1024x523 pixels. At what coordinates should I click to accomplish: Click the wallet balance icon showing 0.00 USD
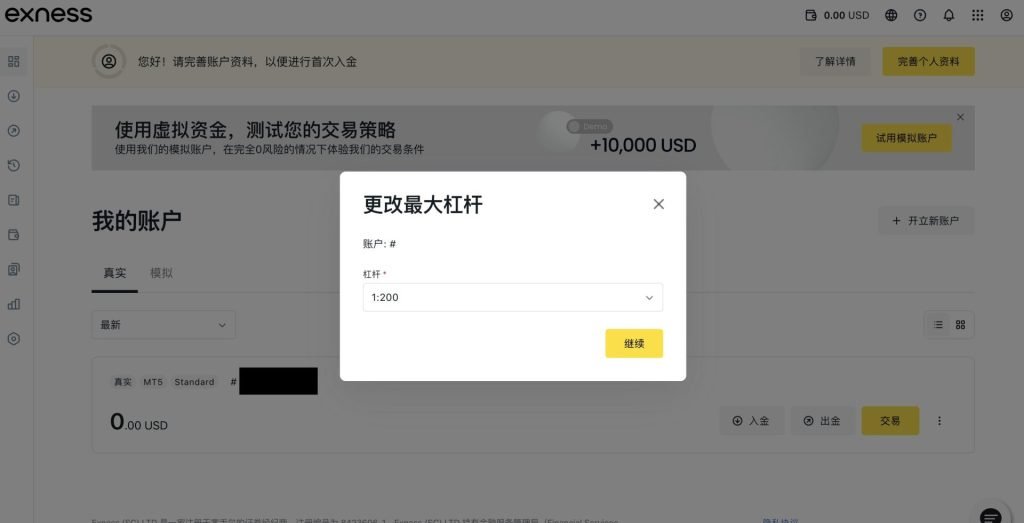pos(811,15)
